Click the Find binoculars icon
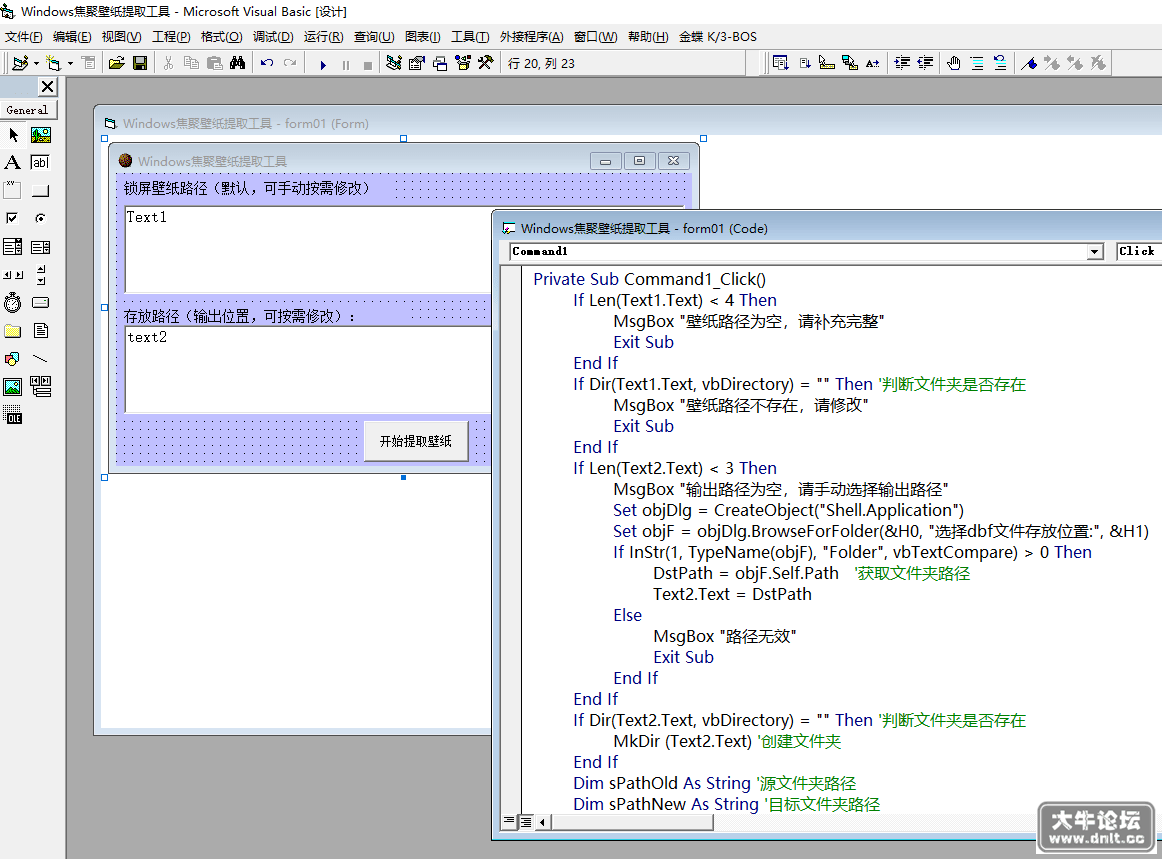This screenshot has height=859, width=1162. 237,64
